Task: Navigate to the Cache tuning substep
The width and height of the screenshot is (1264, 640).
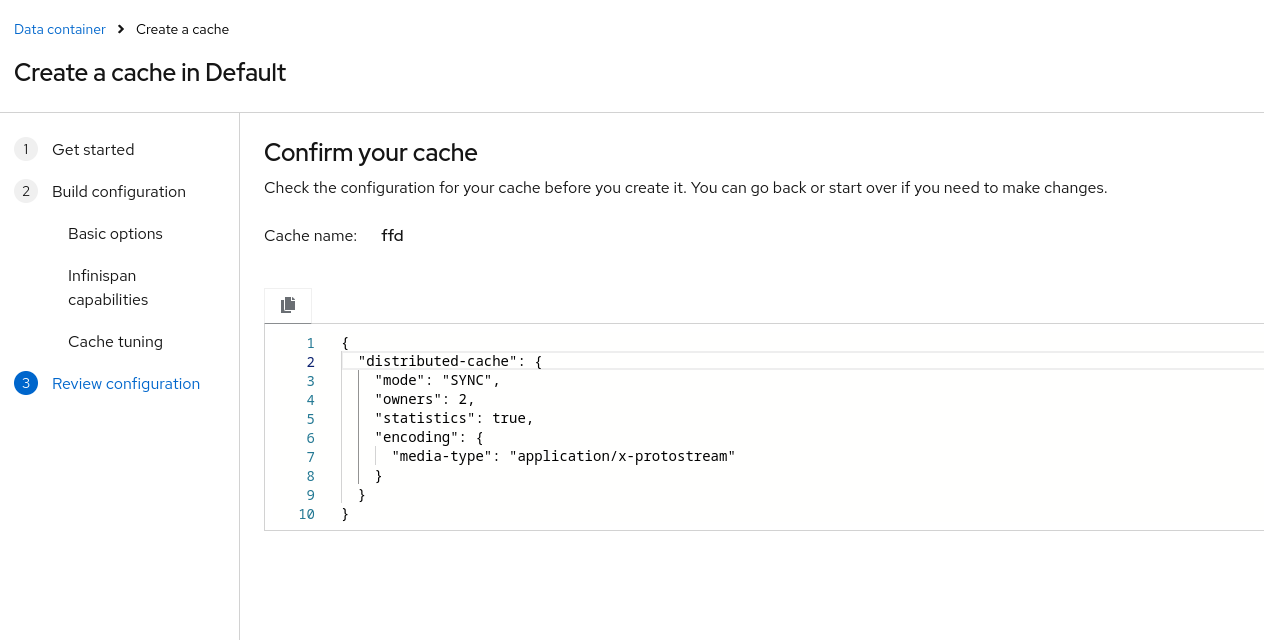Action: (x=115, y=341)
